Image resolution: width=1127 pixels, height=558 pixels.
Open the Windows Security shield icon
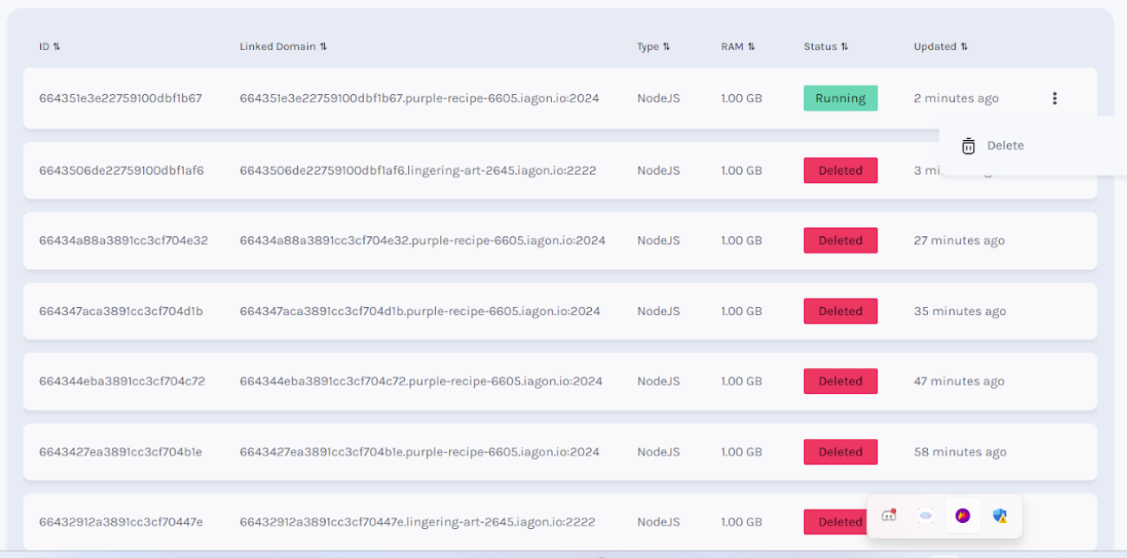999,516
